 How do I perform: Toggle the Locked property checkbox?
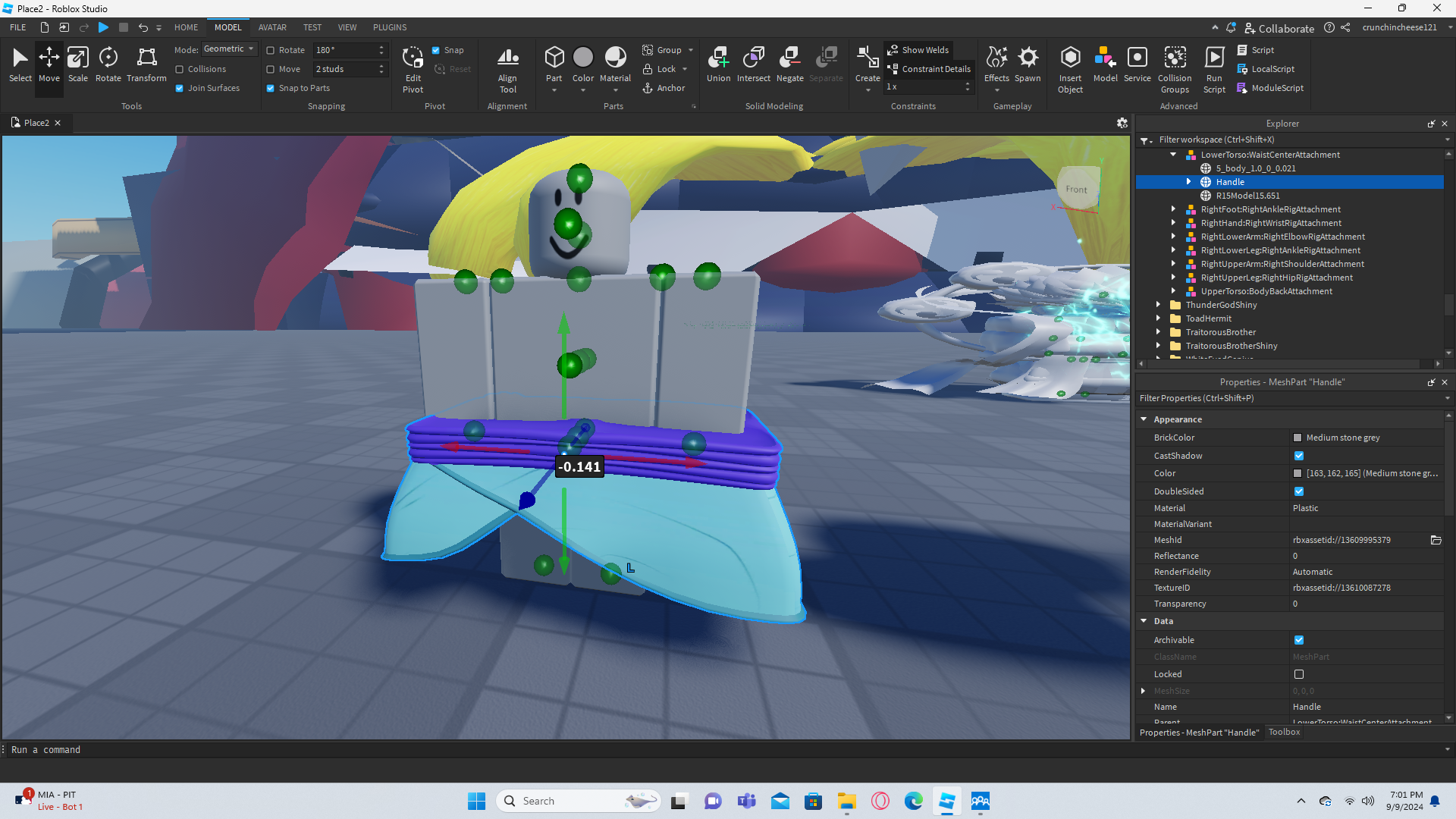(1299, 674)
